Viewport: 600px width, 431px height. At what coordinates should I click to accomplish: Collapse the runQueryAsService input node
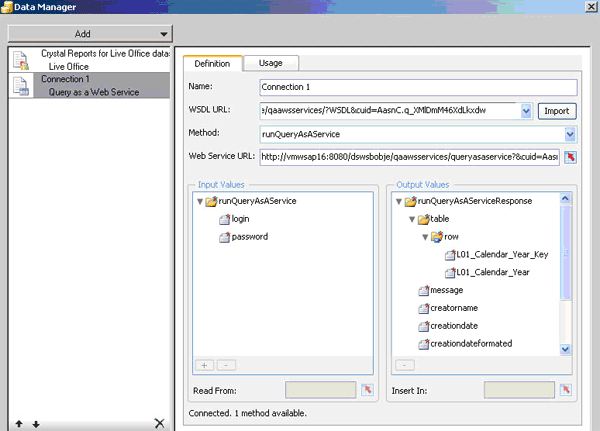tap(201, 201)
